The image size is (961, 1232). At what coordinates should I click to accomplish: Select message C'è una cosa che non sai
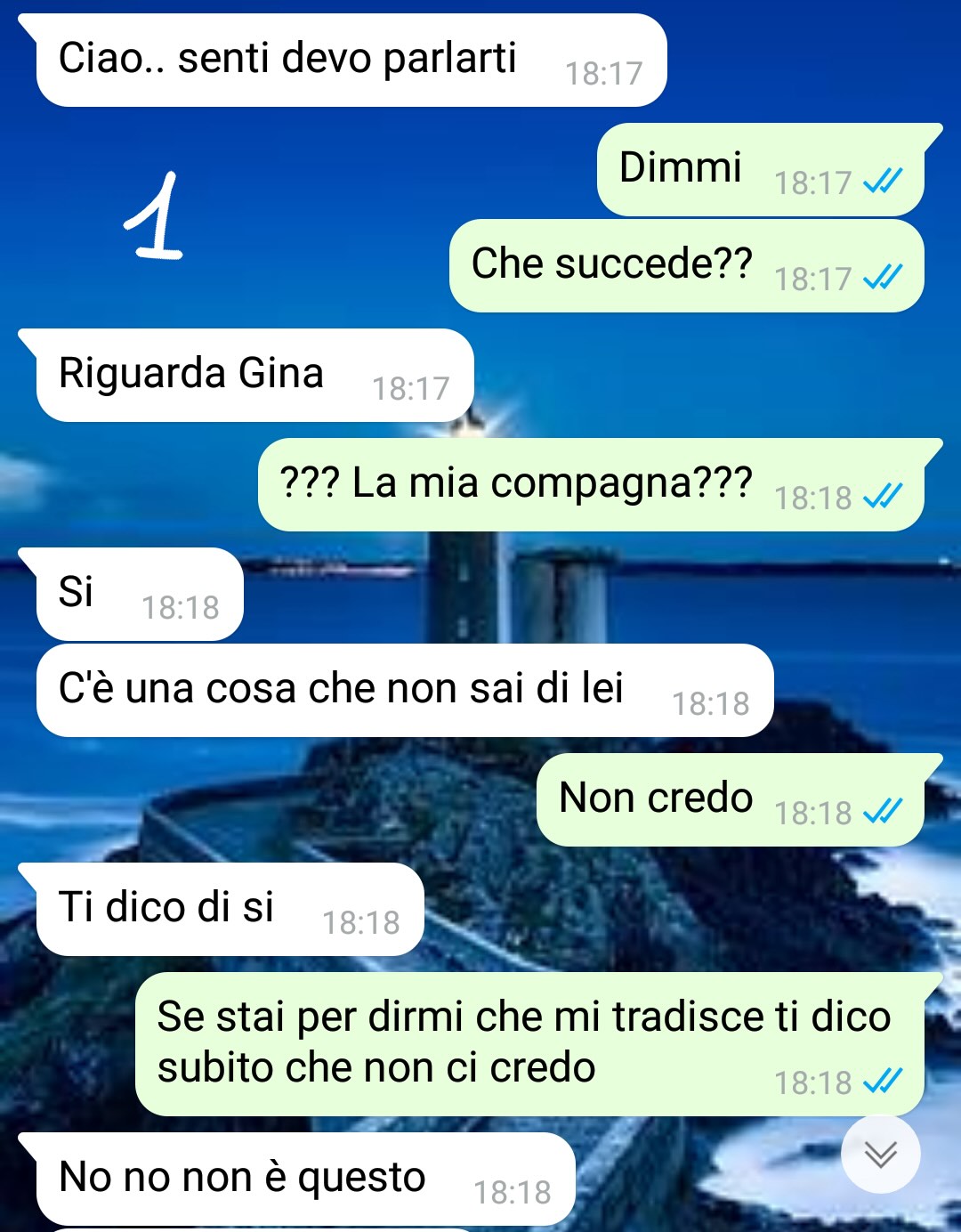coord(404,690)
